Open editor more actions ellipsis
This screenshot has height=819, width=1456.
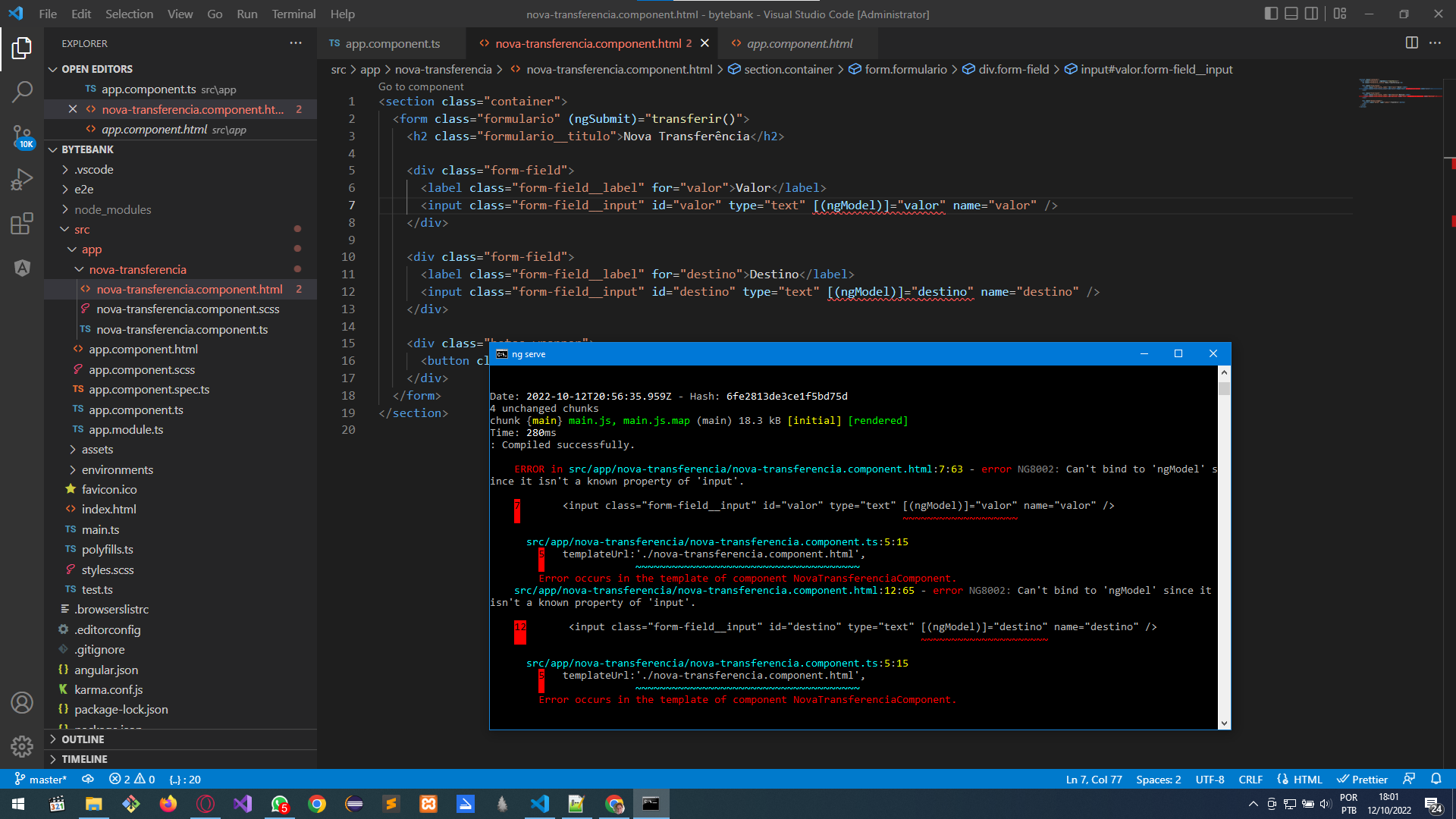(x=1436, y=43)
